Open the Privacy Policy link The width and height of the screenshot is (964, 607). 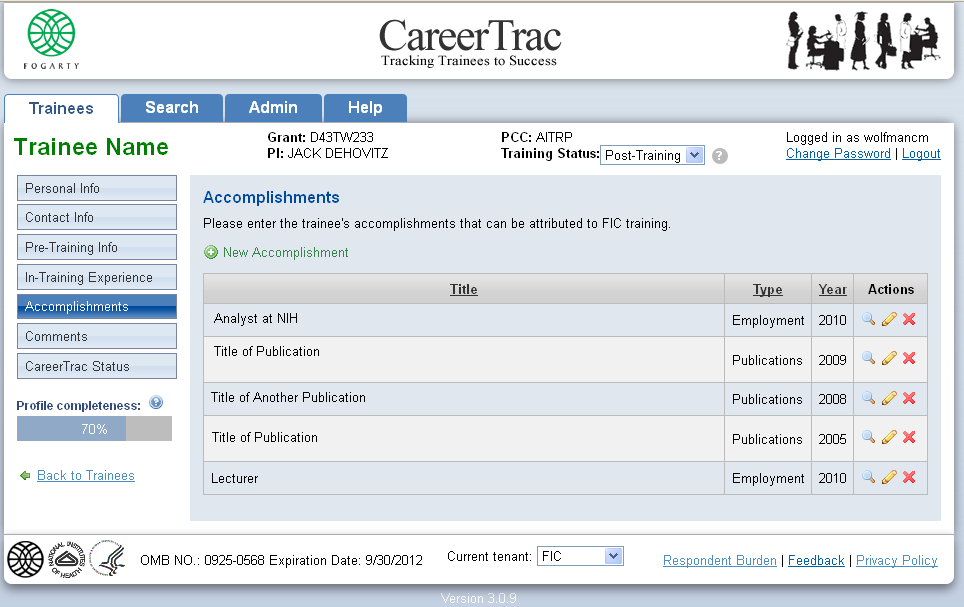896,560
